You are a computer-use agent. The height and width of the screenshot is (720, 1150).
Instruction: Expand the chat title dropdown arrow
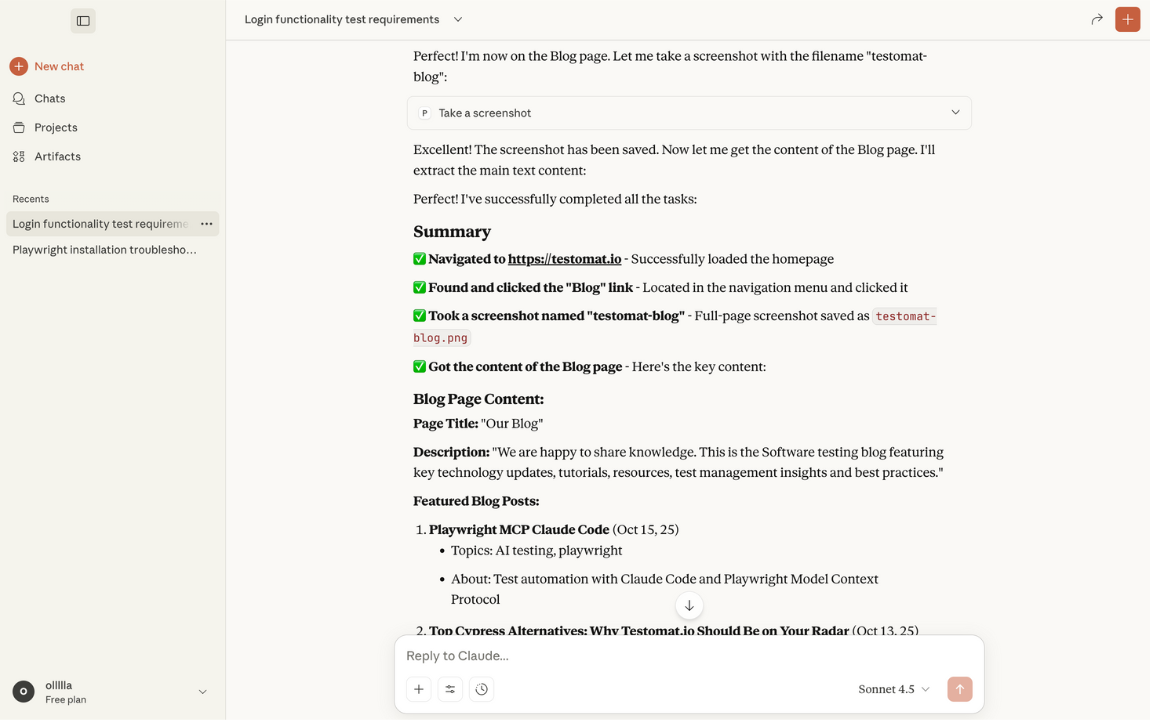tap(458, 20)
